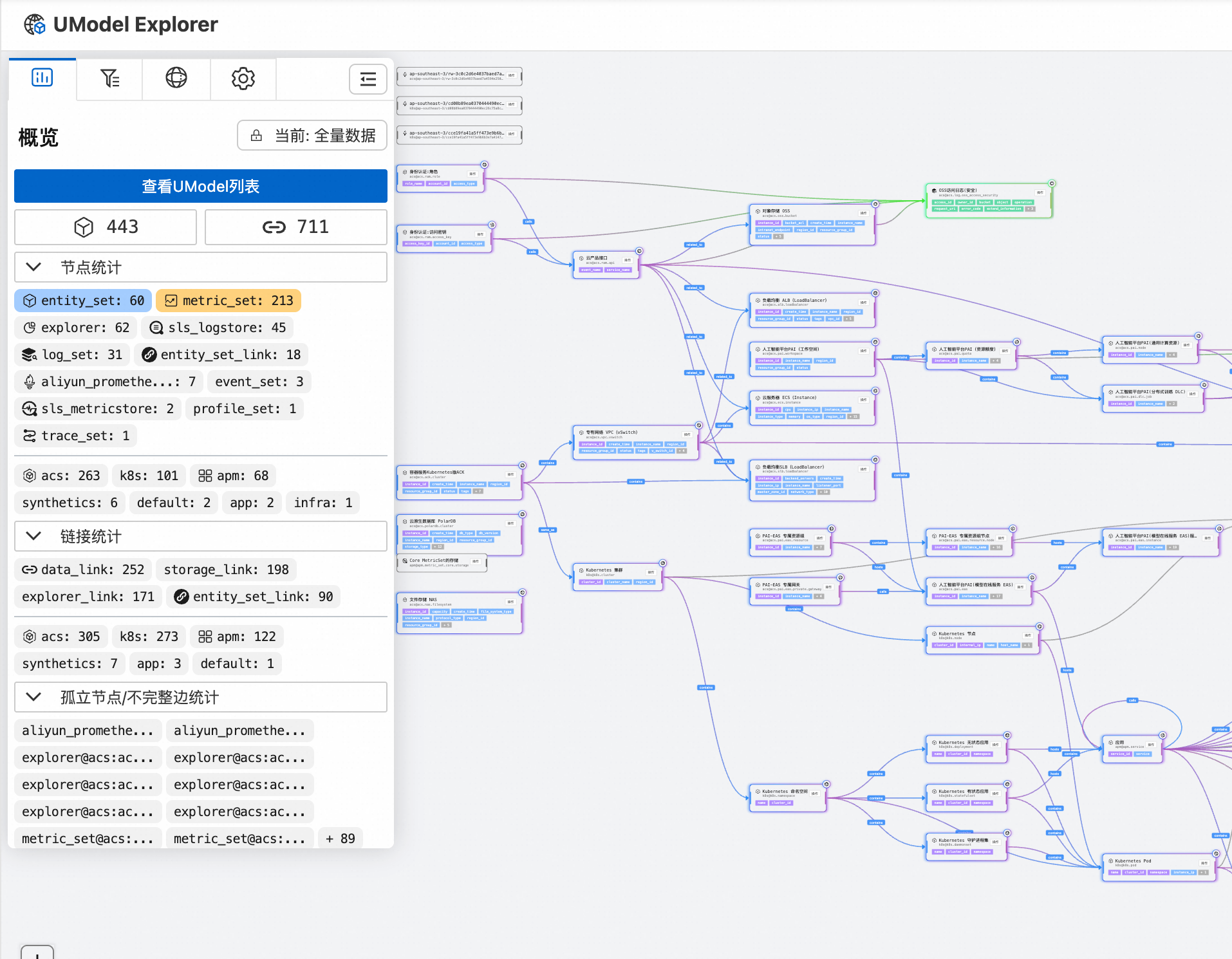Toggle the metric_set: 213 filter tag
Image resolution: width=1232 pixels, height=959 pixels.
229,301
